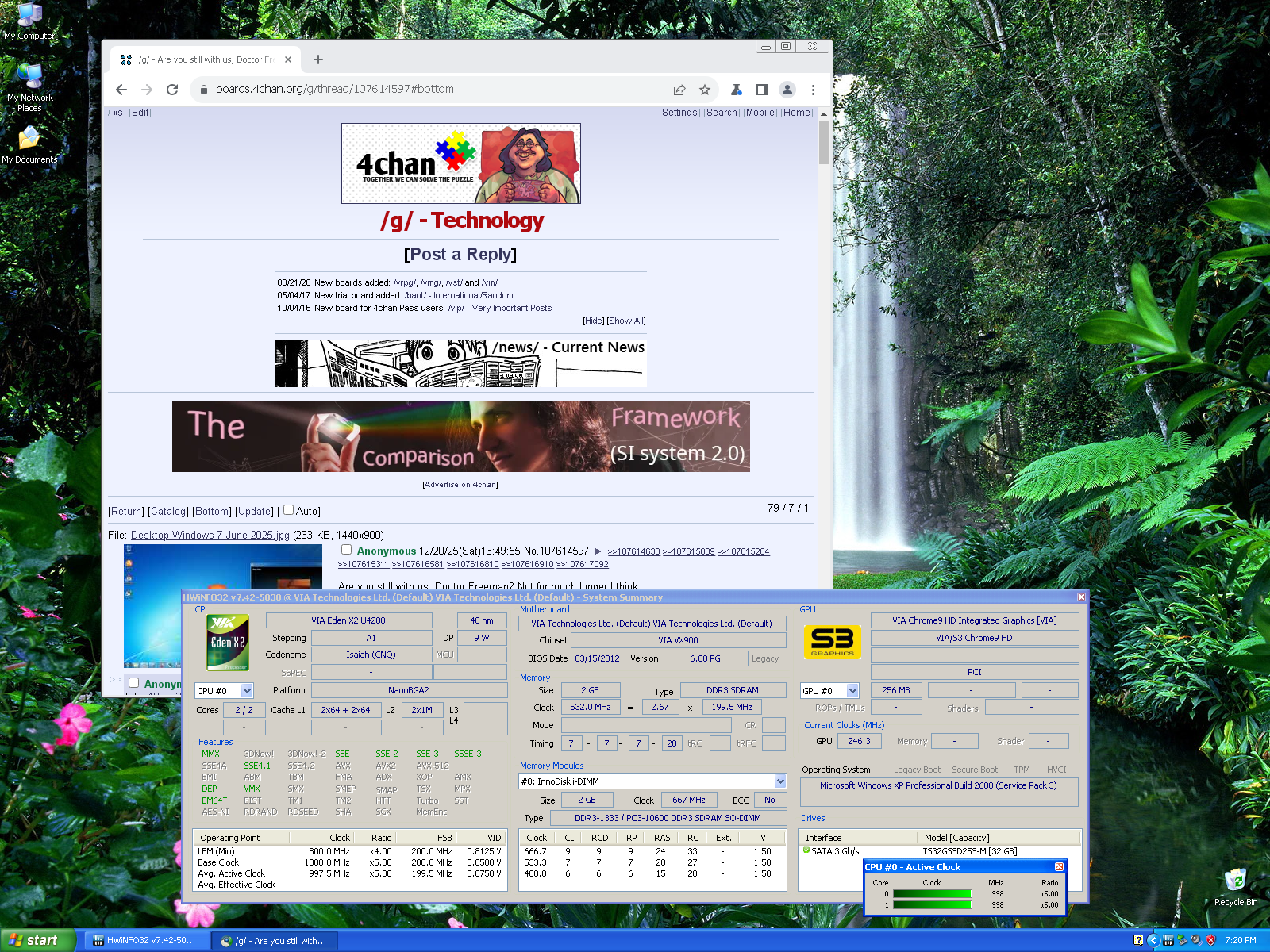Go forward in the browser

click(147, 90)
